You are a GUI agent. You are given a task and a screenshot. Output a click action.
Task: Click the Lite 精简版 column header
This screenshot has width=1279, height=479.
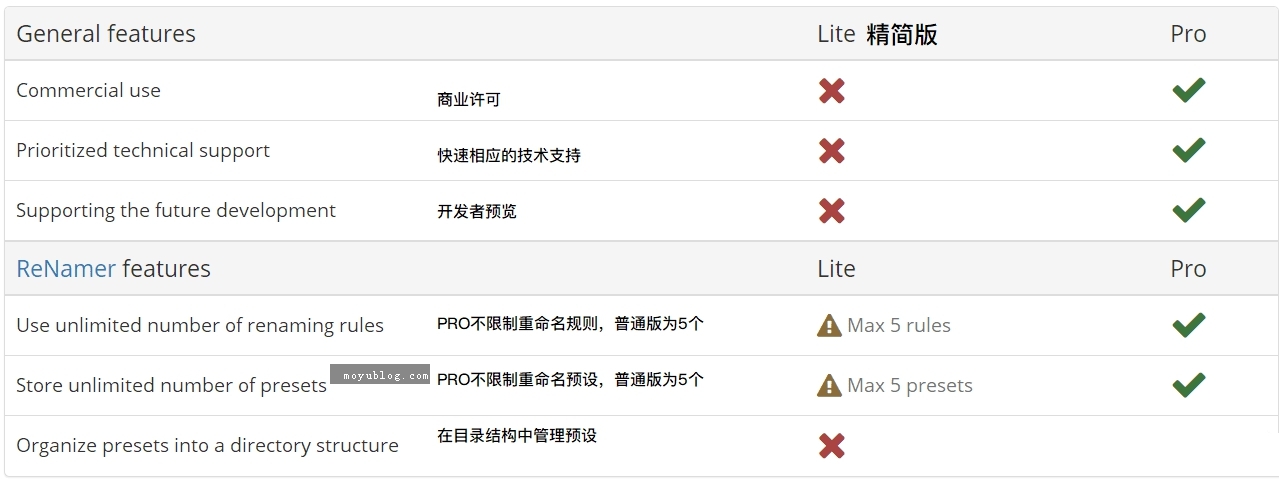pos(877,34)
